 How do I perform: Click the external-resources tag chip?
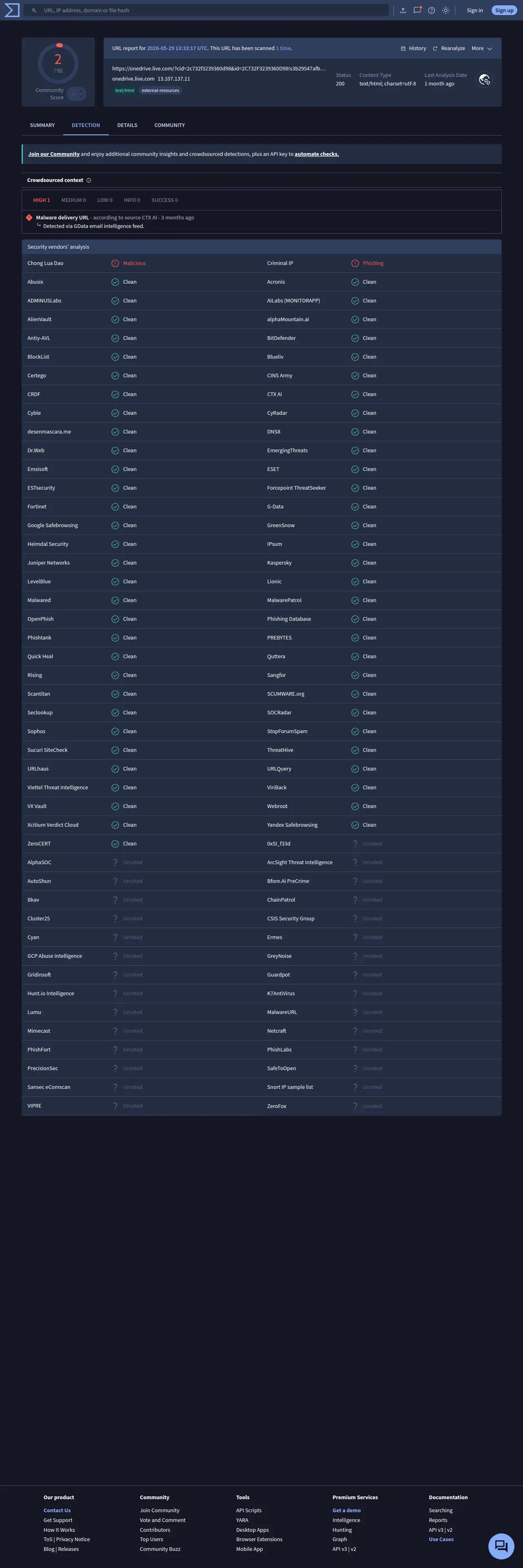pos(161,91)
